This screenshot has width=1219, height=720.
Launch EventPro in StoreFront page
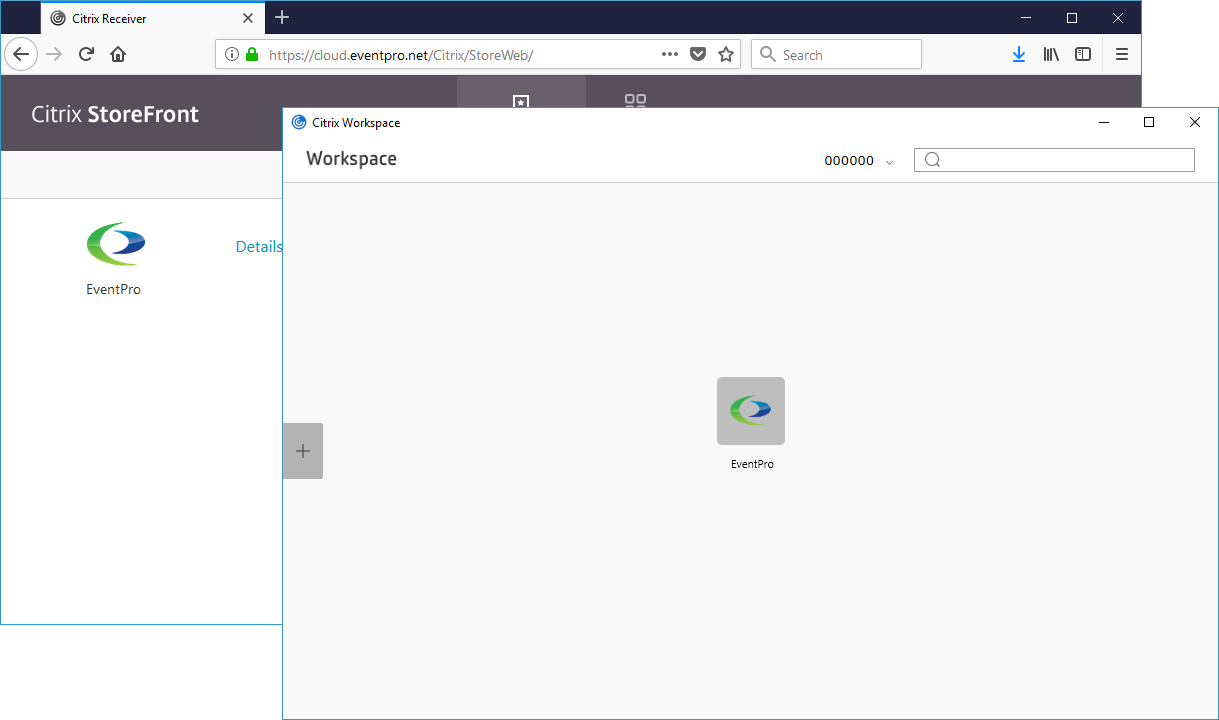[x=115, y=244]
